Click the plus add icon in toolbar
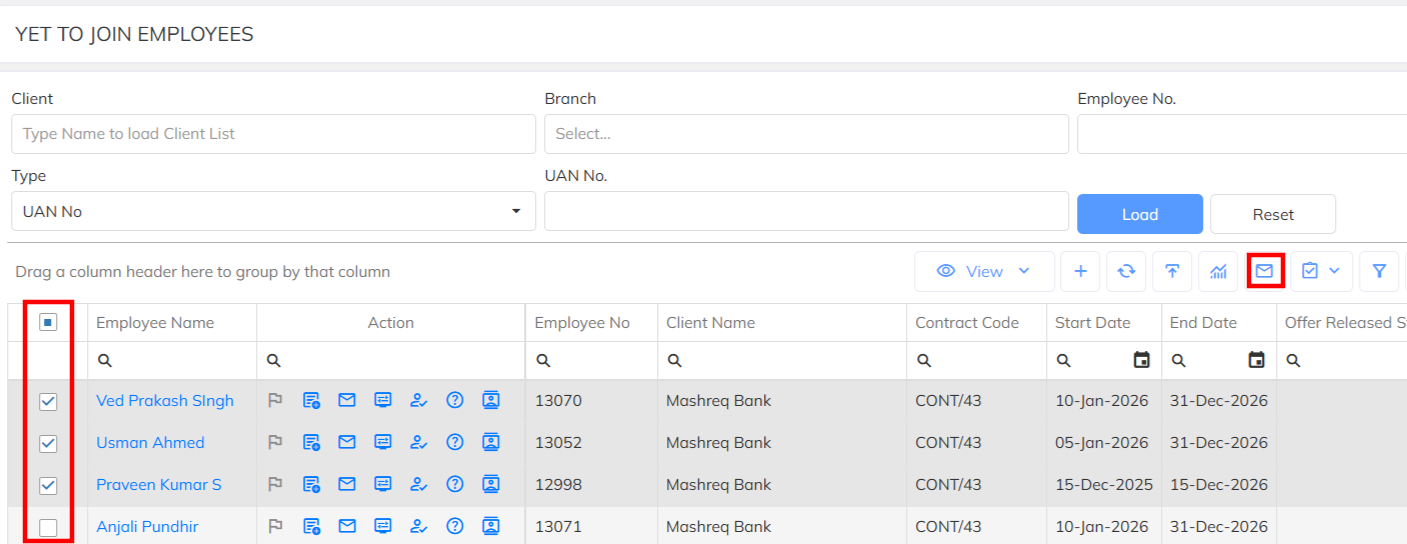Image resolution: width=1407 pixels, height=544 pixels. point(1080,271)
